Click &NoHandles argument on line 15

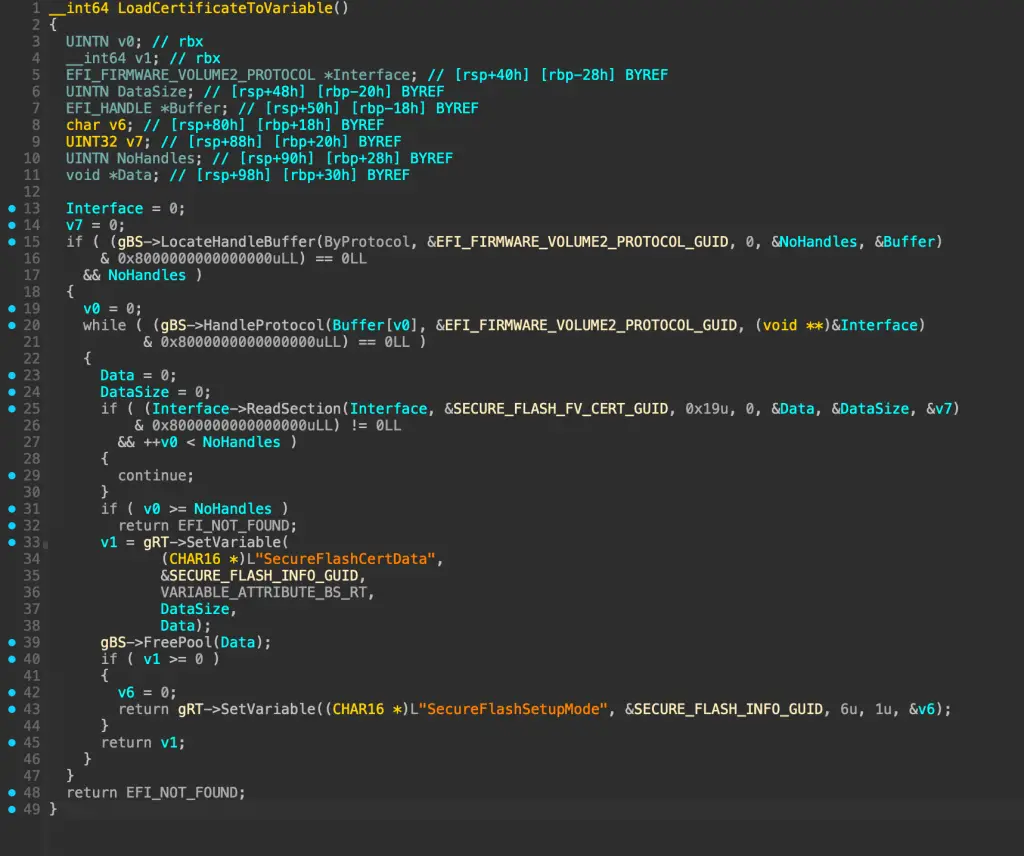coord(814,242)
